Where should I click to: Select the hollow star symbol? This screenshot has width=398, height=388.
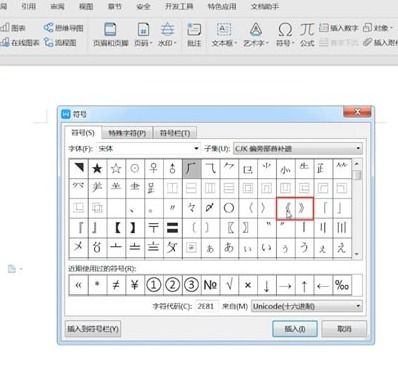(116, 168)
